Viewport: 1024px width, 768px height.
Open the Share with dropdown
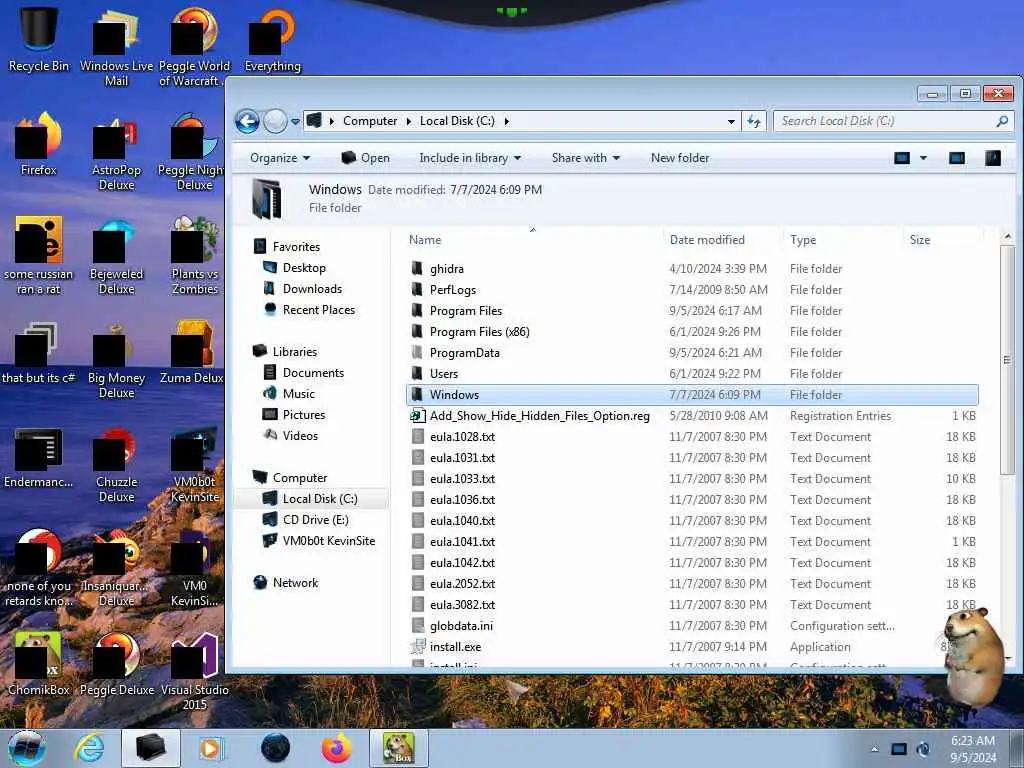585,158
